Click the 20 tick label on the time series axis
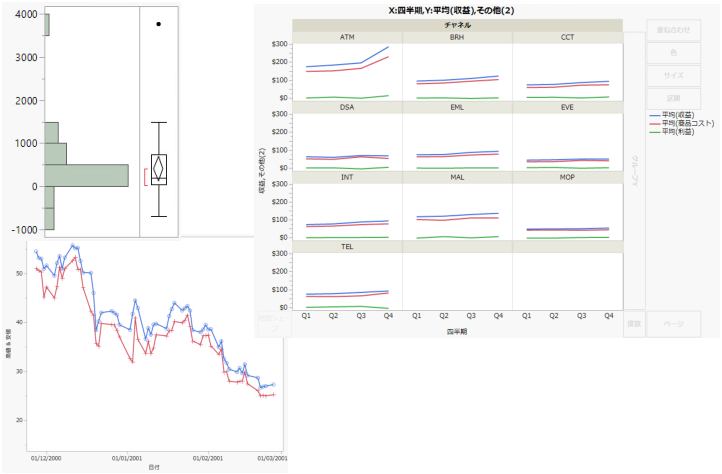722x474 pixels. click(19, 420)
